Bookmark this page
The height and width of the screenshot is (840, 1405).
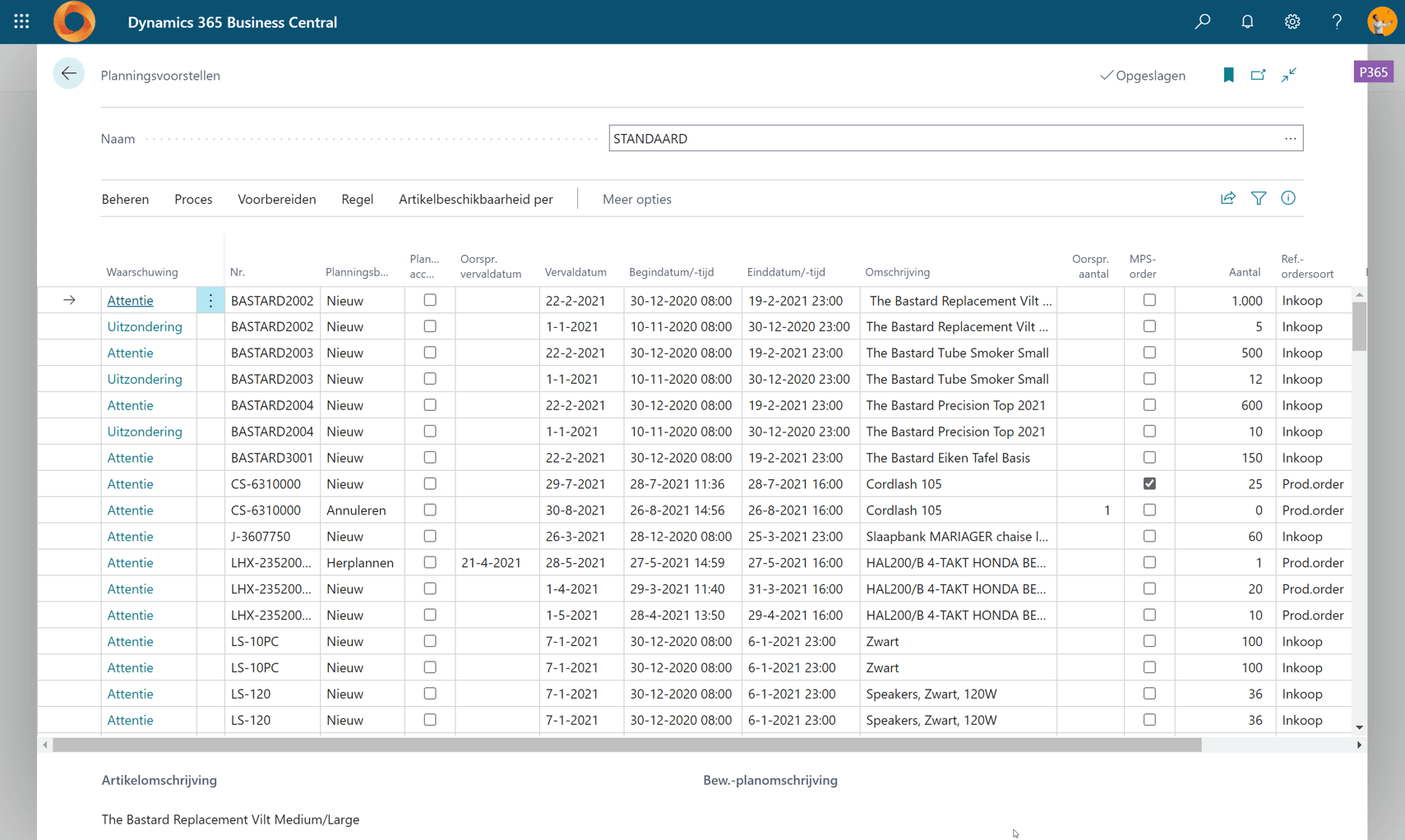click(x=1228, y=75)
